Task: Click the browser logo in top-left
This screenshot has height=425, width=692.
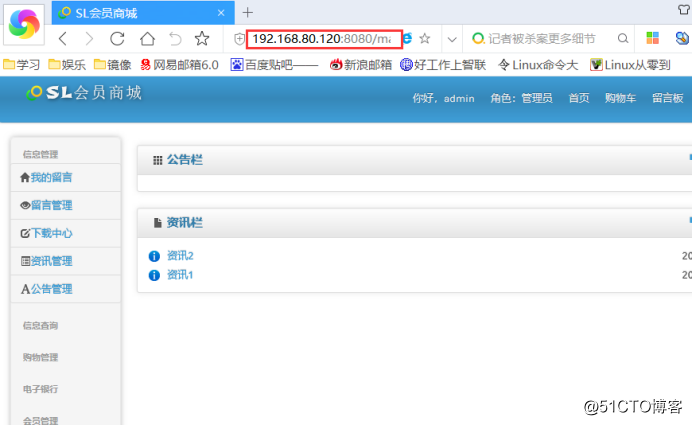Action: tap(24, 24)
